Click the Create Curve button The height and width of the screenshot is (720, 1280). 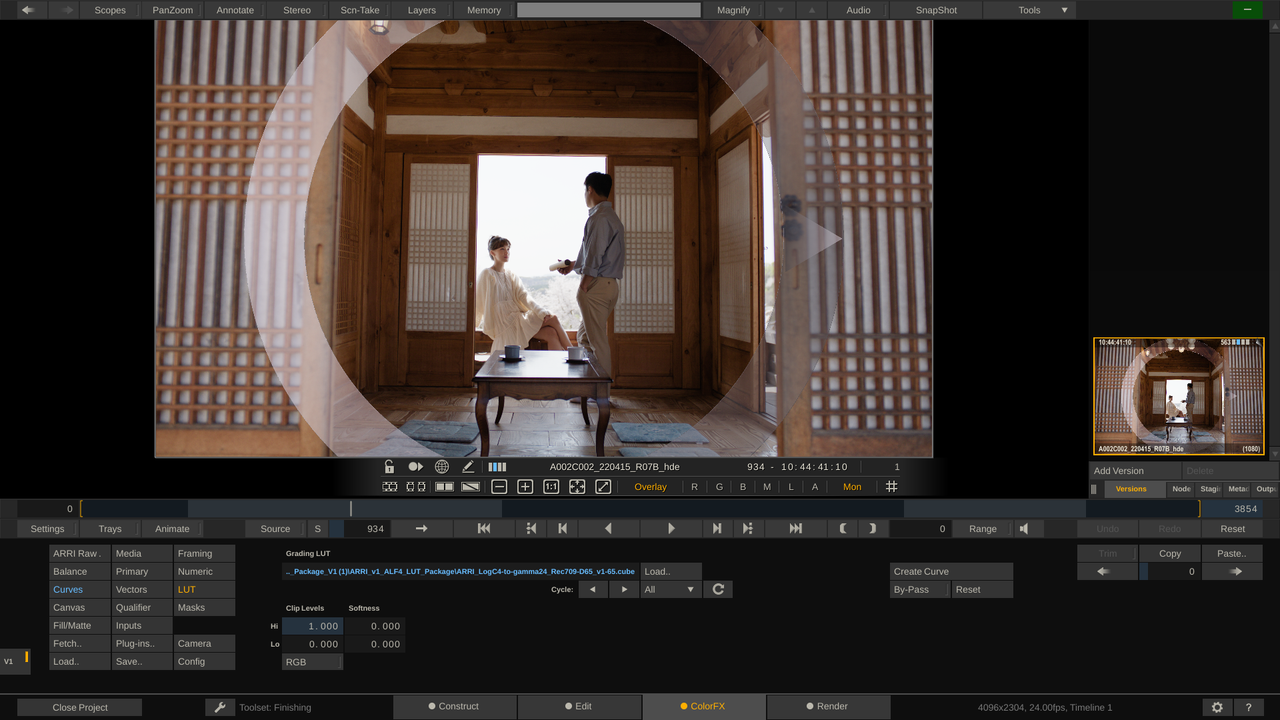[952, 572]
